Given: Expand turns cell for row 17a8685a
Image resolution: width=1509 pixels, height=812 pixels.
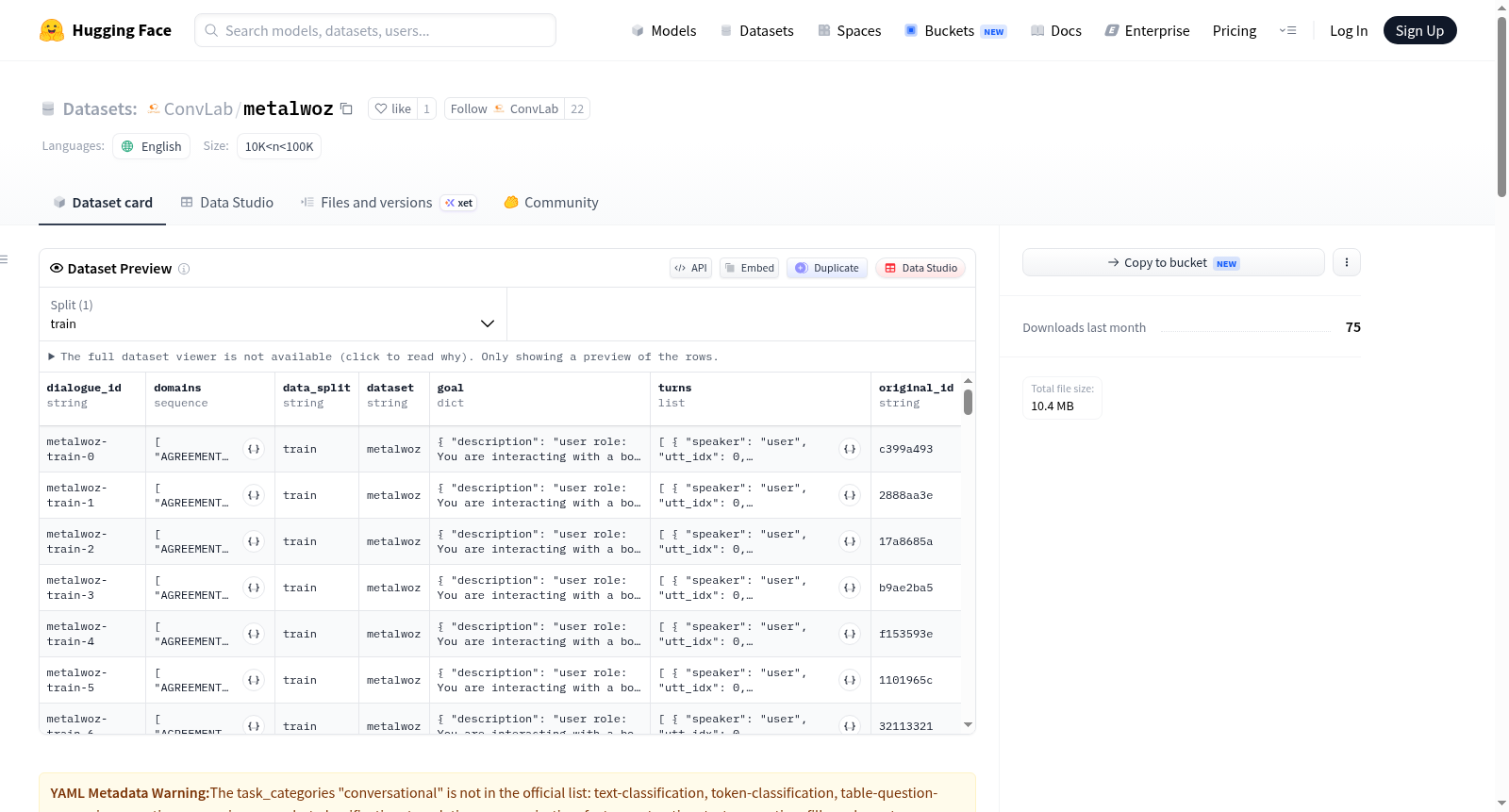Looking at the screenshot, I should (850, 541).
